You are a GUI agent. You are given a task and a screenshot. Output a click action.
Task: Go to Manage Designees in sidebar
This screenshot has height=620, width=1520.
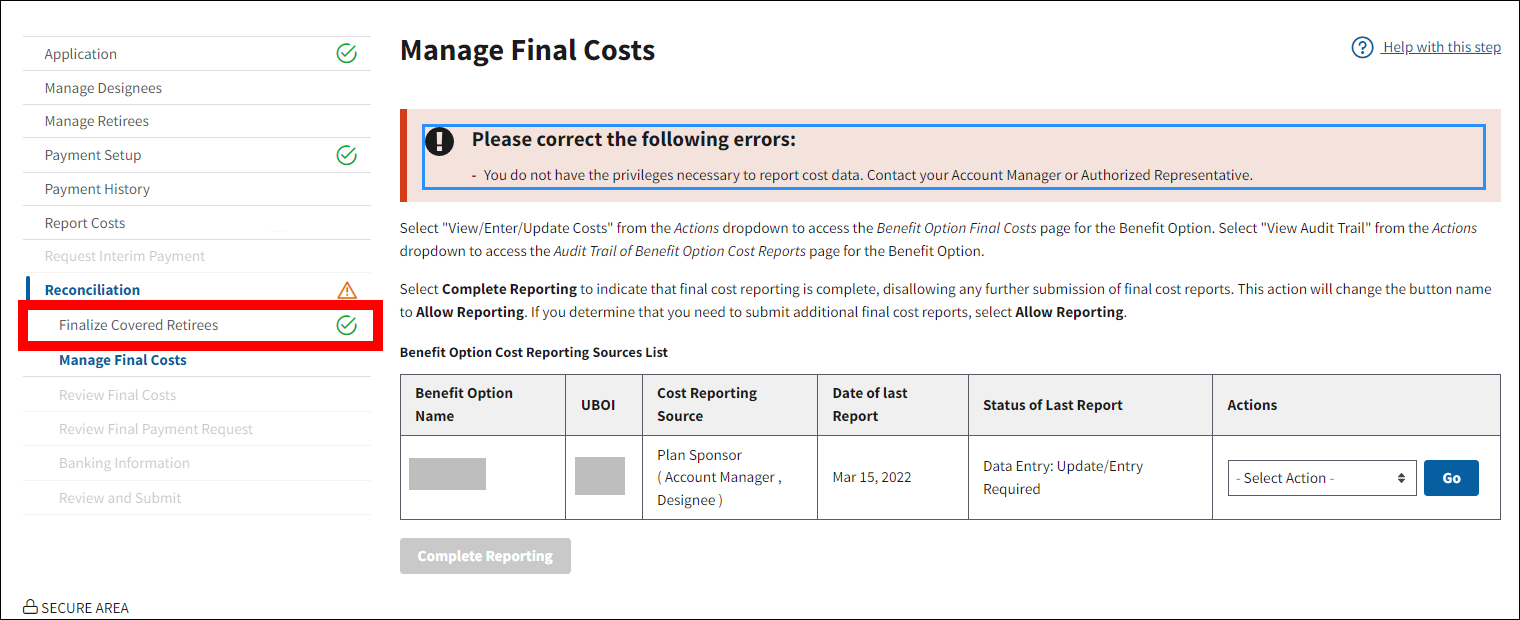coord(103,88)
